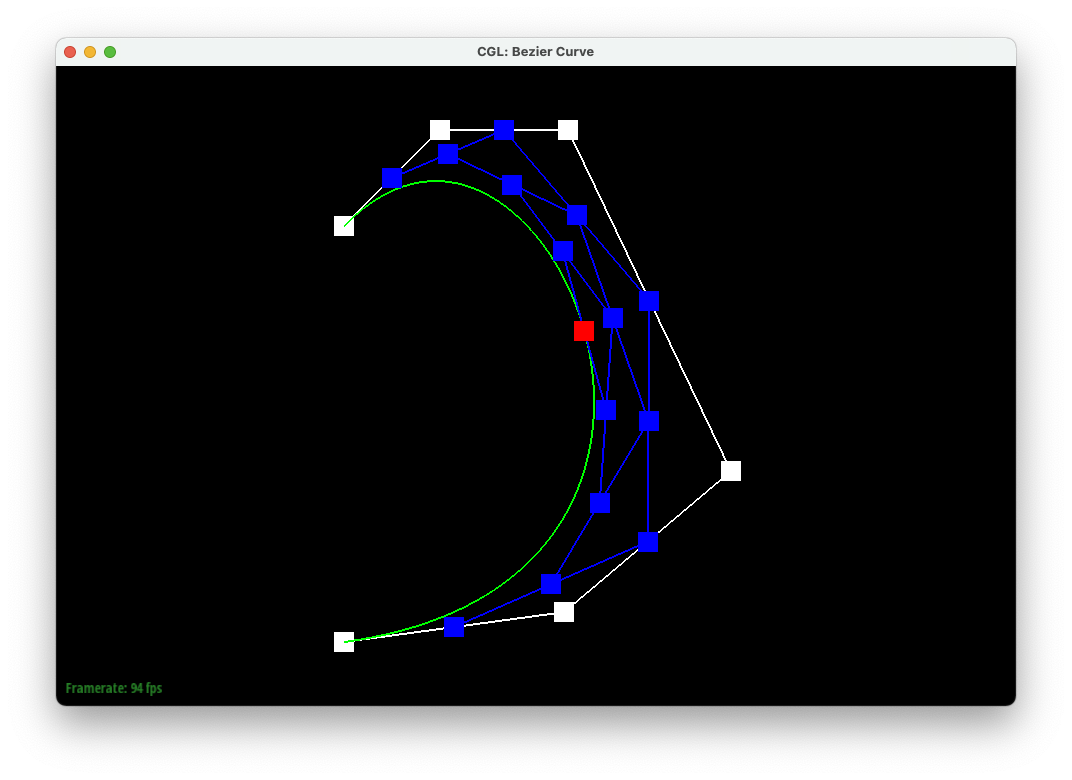Close the Bezier Curve window
The width and height of the screenshot is (1072, 780).
pyautogui.click(x=70, y=52)
